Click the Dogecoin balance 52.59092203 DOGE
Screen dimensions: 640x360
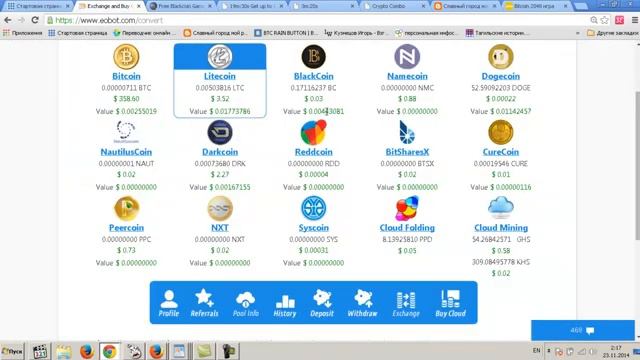tap(500, 88)
